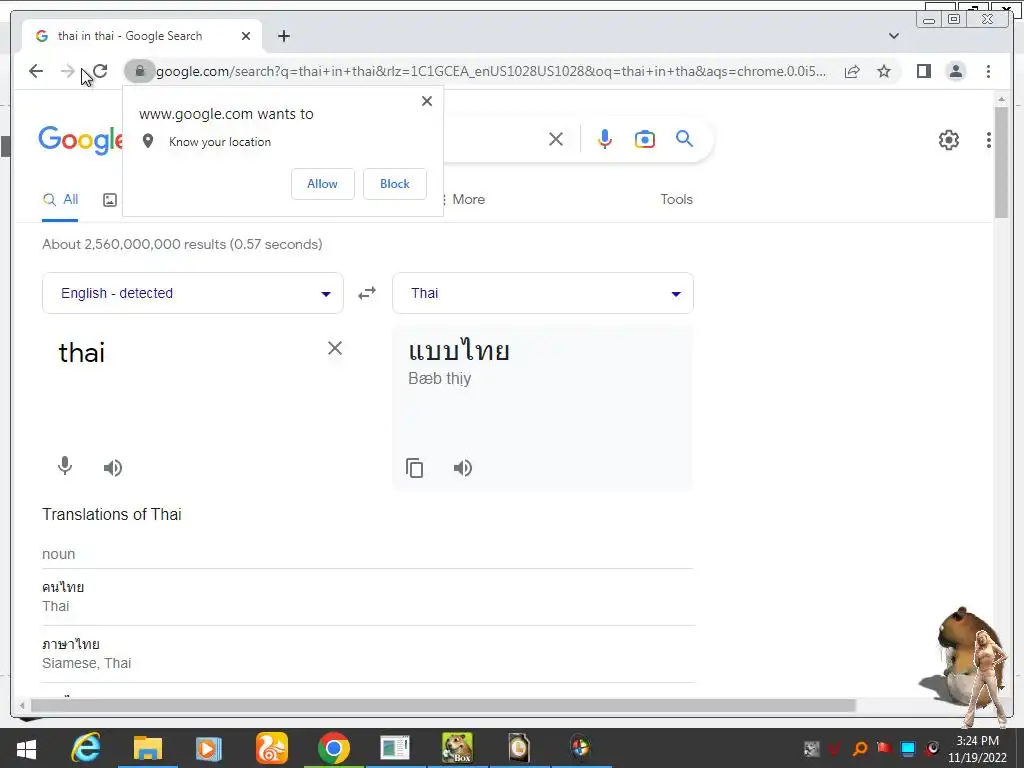Swap source and target languages

[x=367, y=293]
